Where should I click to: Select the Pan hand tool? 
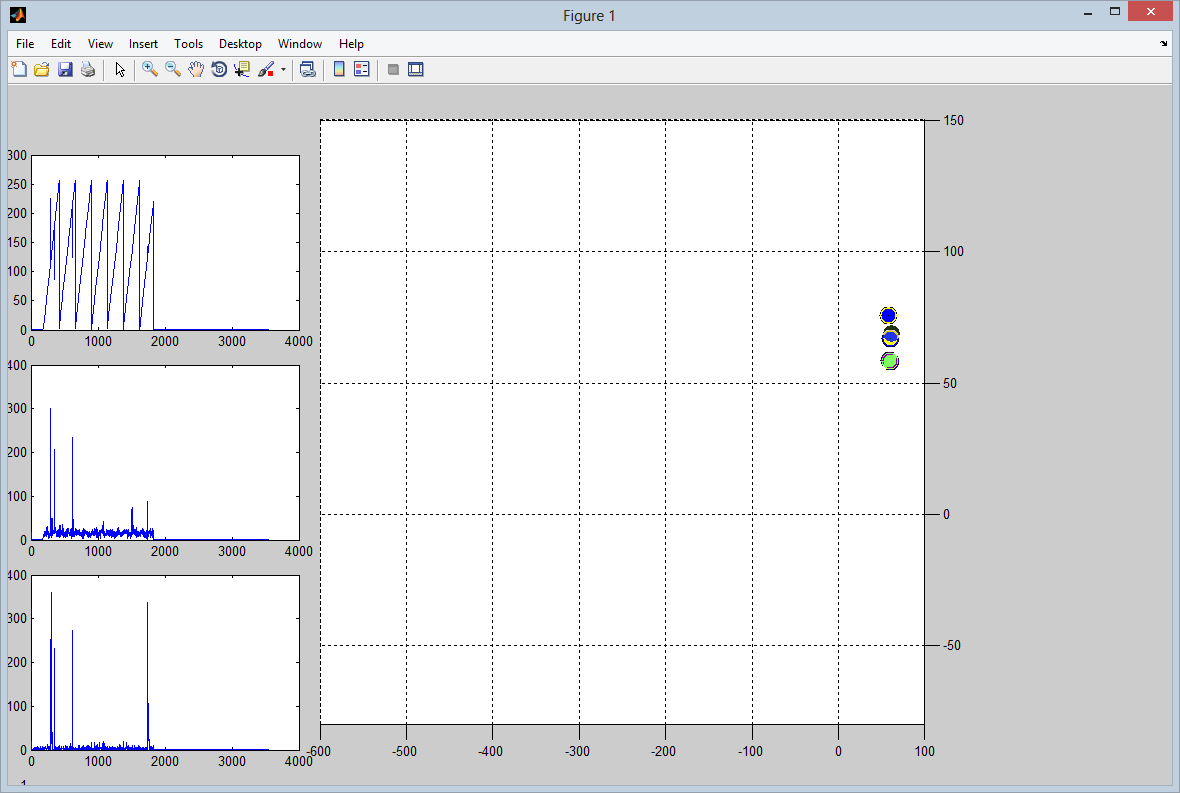(196, 69)
